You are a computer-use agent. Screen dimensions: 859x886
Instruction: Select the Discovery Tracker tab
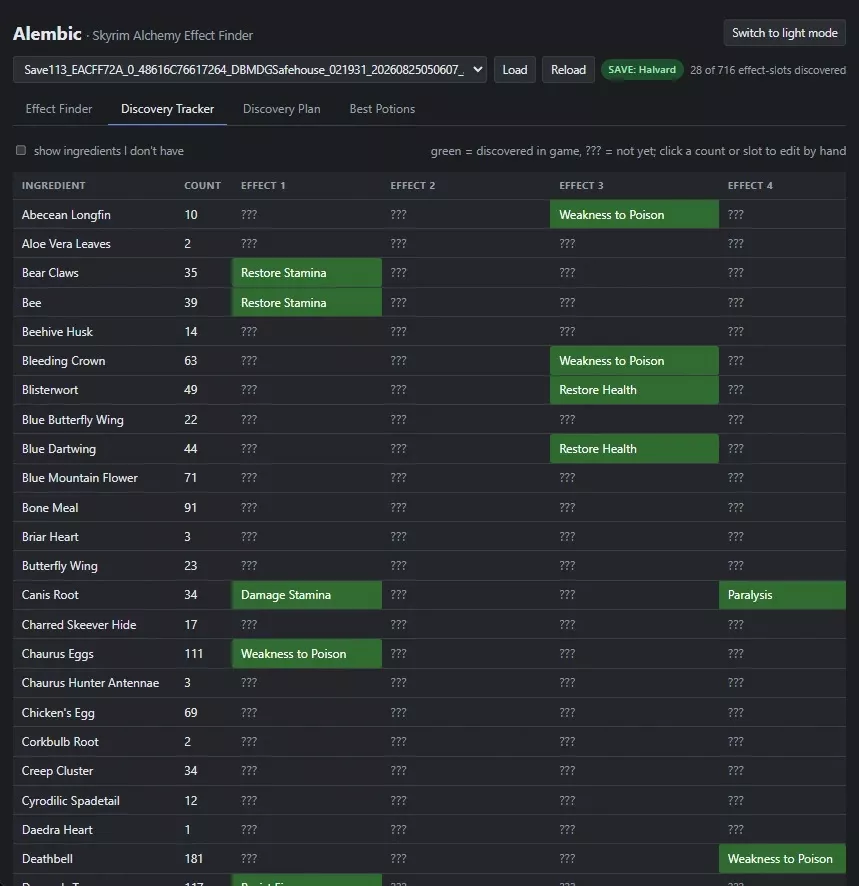(x=167, y=108)
